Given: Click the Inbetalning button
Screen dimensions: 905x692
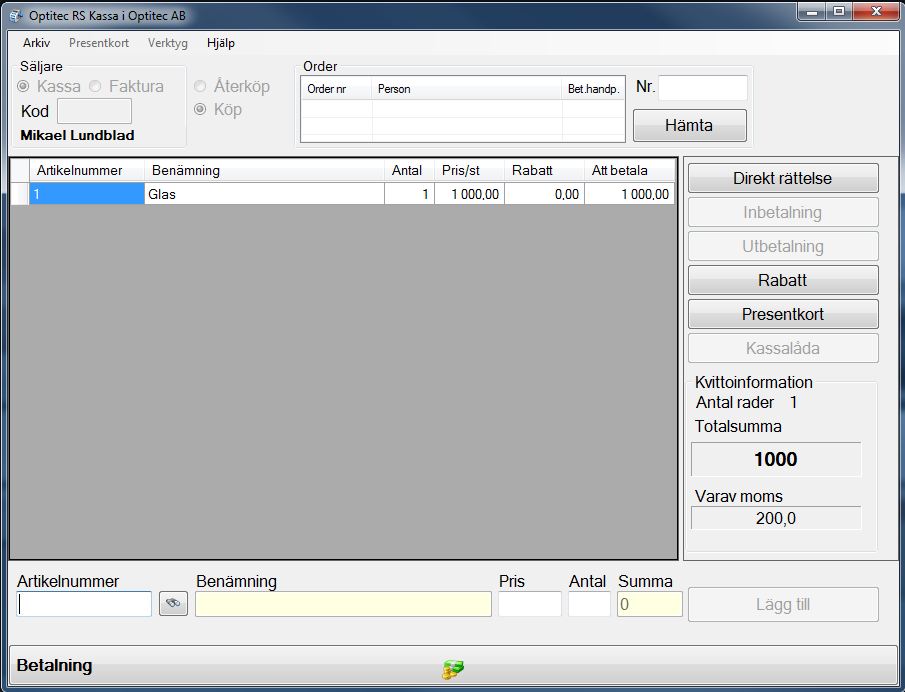Looking at the screenshot, I should click(783, 212).
